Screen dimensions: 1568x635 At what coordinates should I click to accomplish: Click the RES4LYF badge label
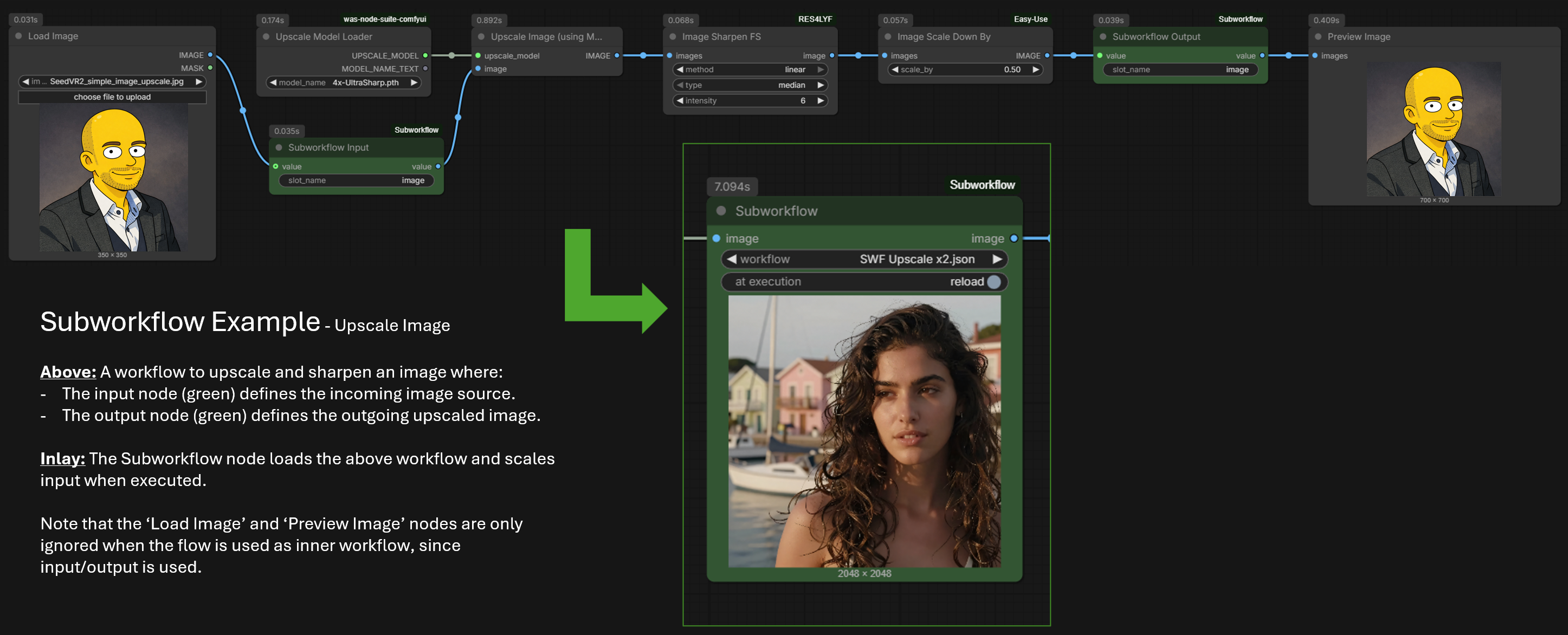point(815,19)
